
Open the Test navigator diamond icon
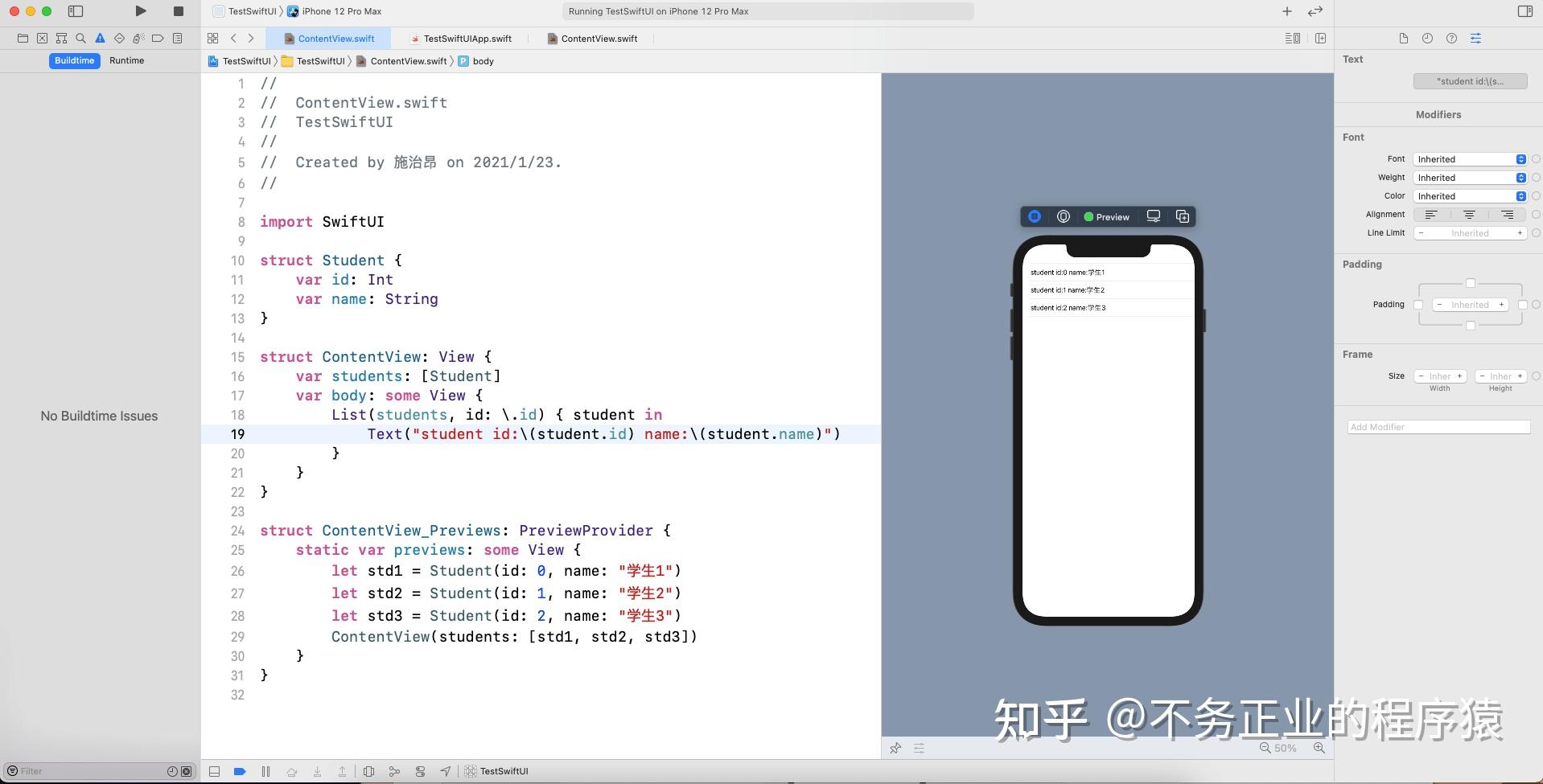119,38
